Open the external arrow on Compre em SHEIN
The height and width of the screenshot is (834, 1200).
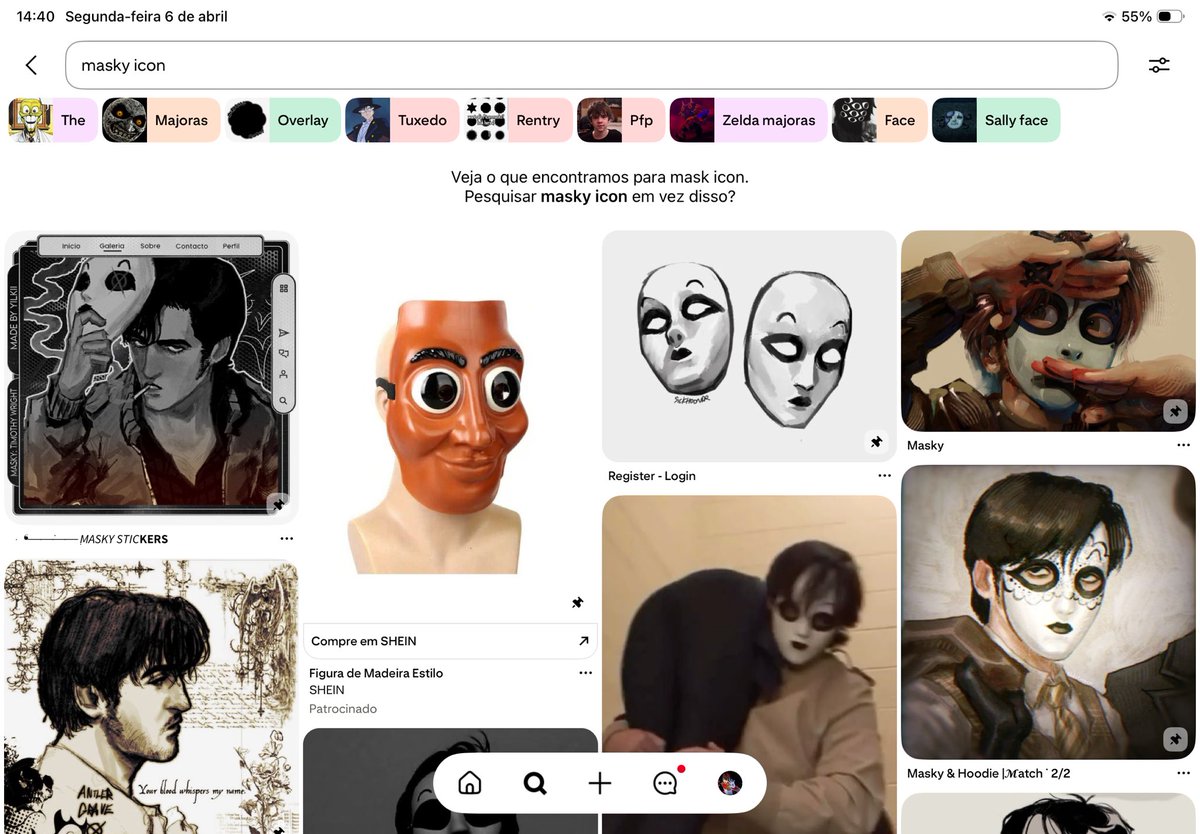(584, 641)
